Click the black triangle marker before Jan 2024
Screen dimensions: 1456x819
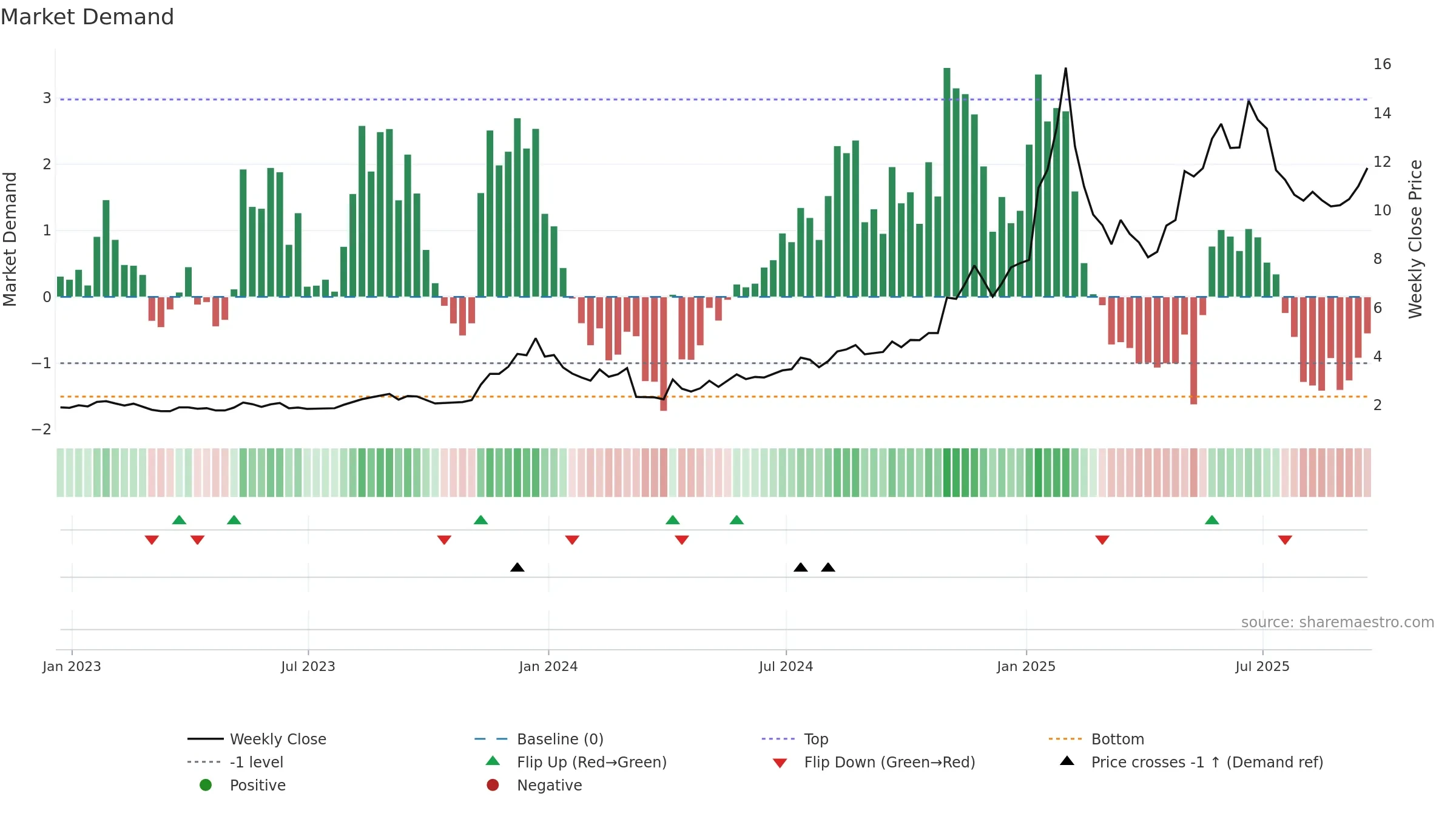[517, 567]
